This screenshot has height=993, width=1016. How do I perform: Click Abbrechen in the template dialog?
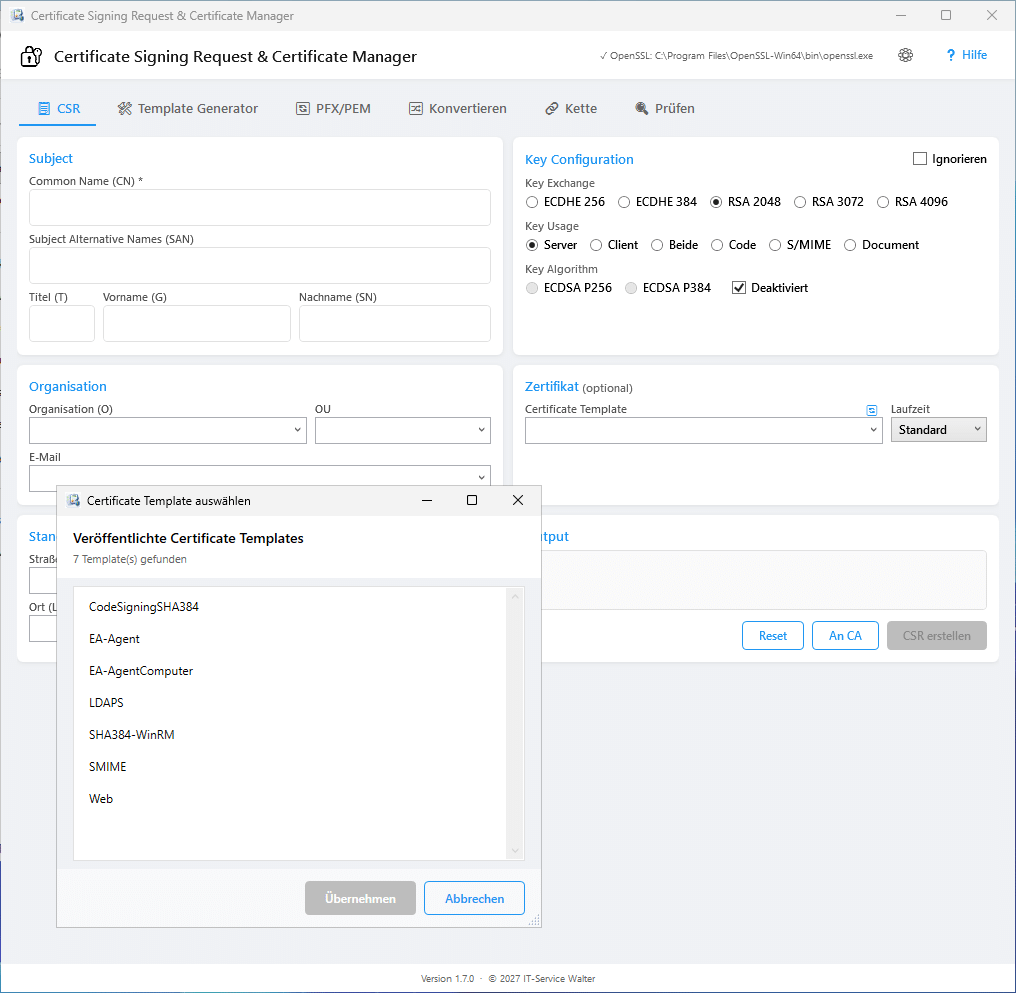click(x=474, y=898)
